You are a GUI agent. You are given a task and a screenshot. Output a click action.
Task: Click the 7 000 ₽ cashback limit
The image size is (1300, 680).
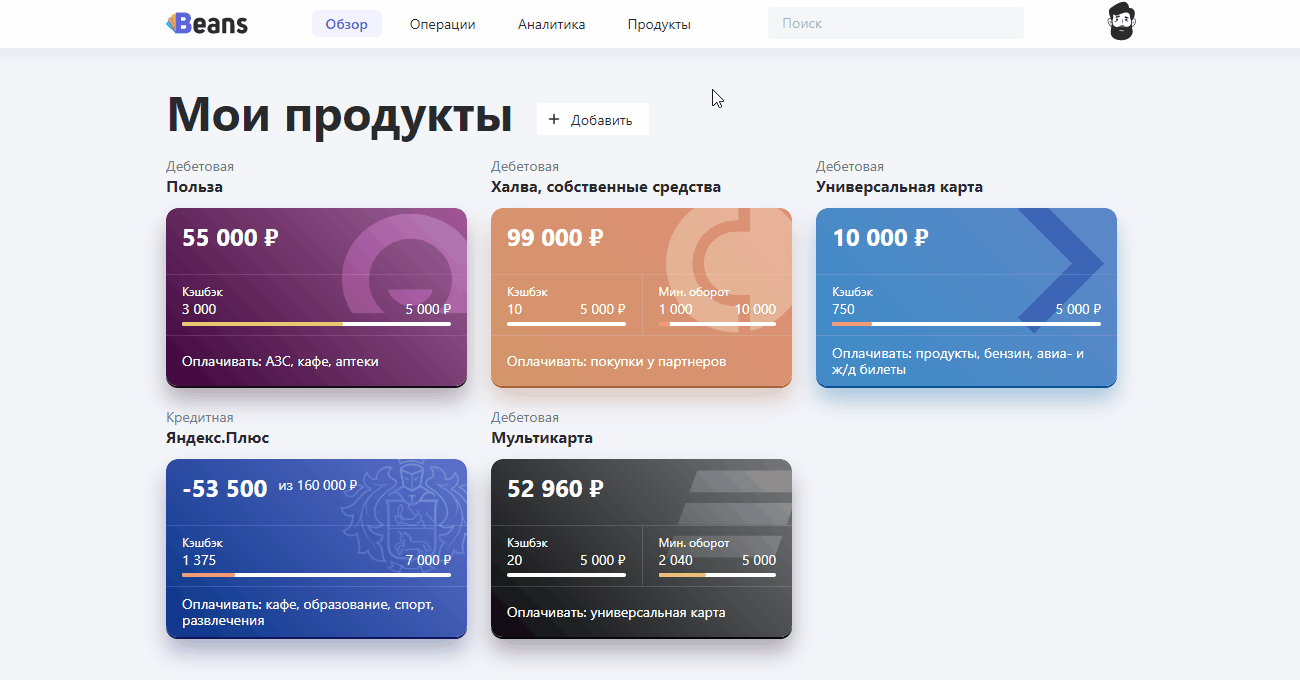[428, 560]
